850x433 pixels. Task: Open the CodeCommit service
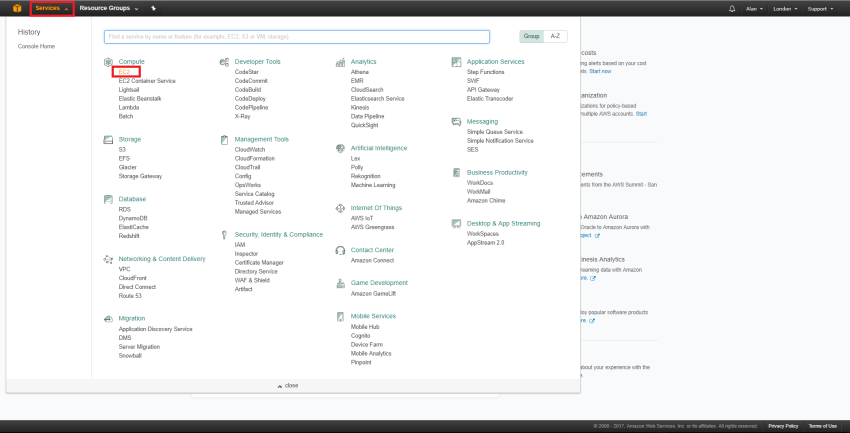251,81
